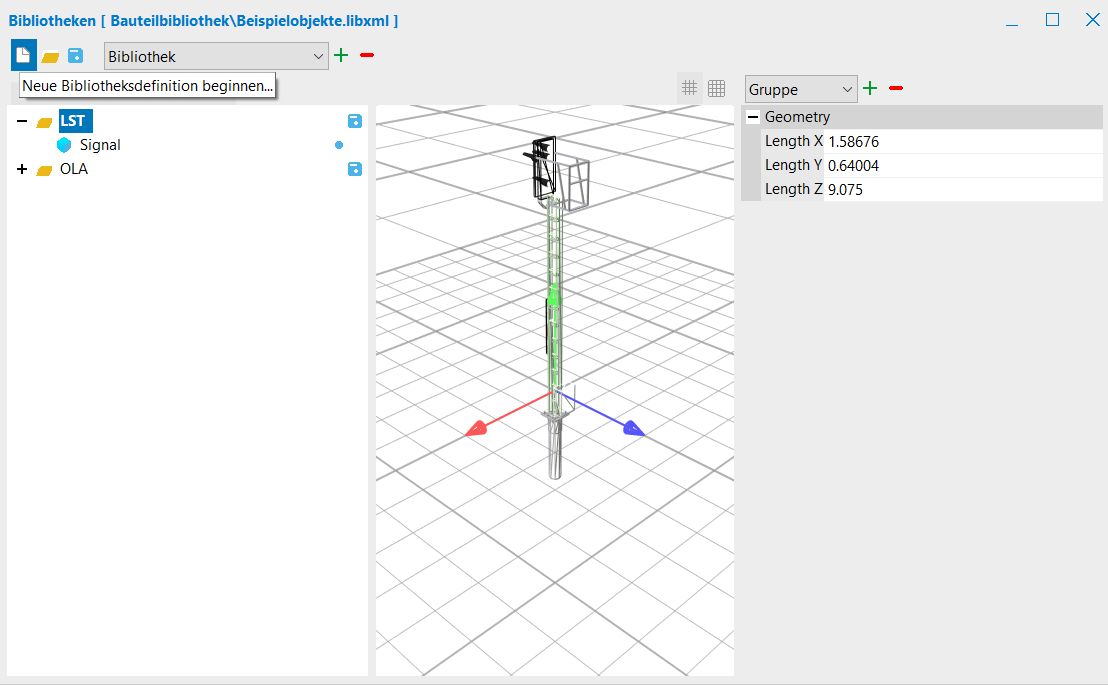Save library using top toolbar disk icon
Image resolution: width=1108 pixels, height=685 pixels.
coord(75,56)
